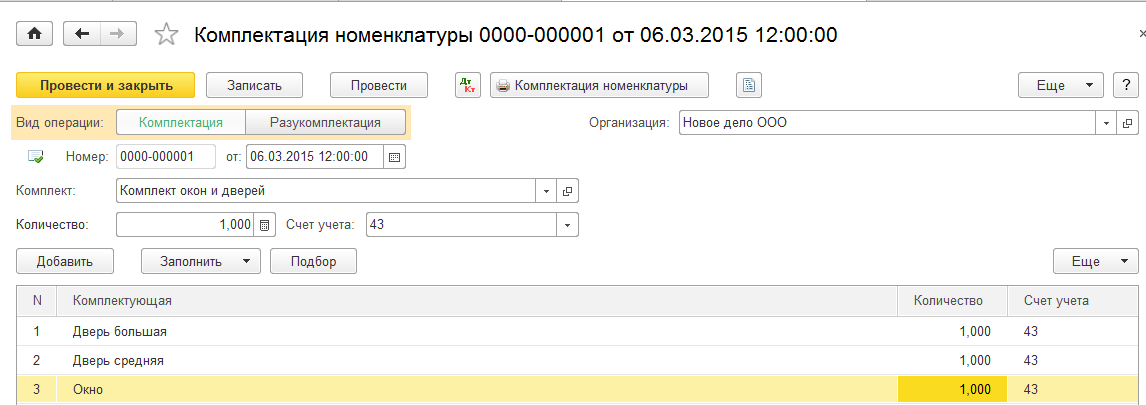Go back with the left arrow
Screen dimensions: 1146x405
(x=82, y=34)
